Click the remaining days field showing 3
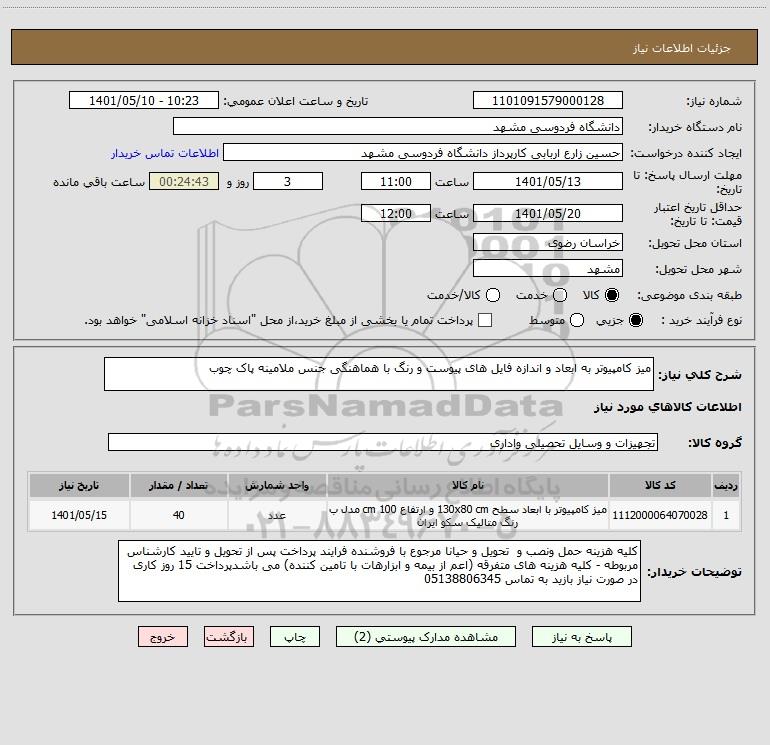 pyautogui.click(x=288, y=181)
